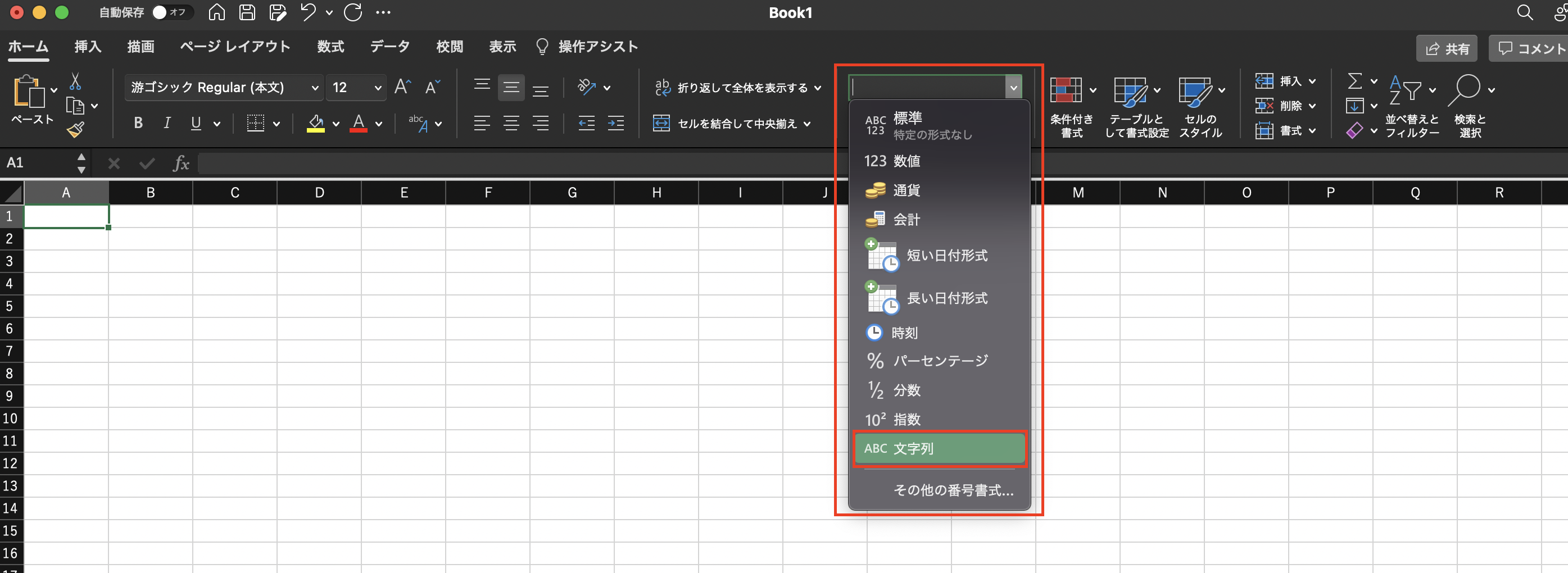1568x573 pixels.
Task: Click the AutoSum sigma icon
Action: [x=1354, y=81]
